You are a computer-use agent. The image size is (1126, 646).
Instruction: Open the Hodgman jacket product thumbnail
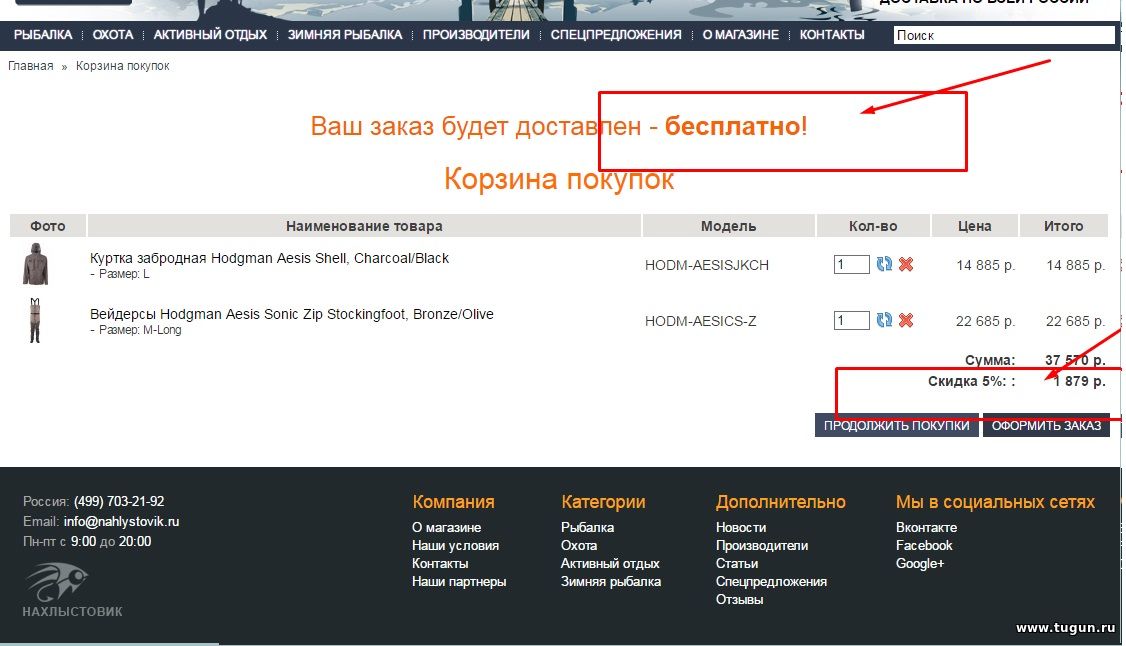pos(35,264)
